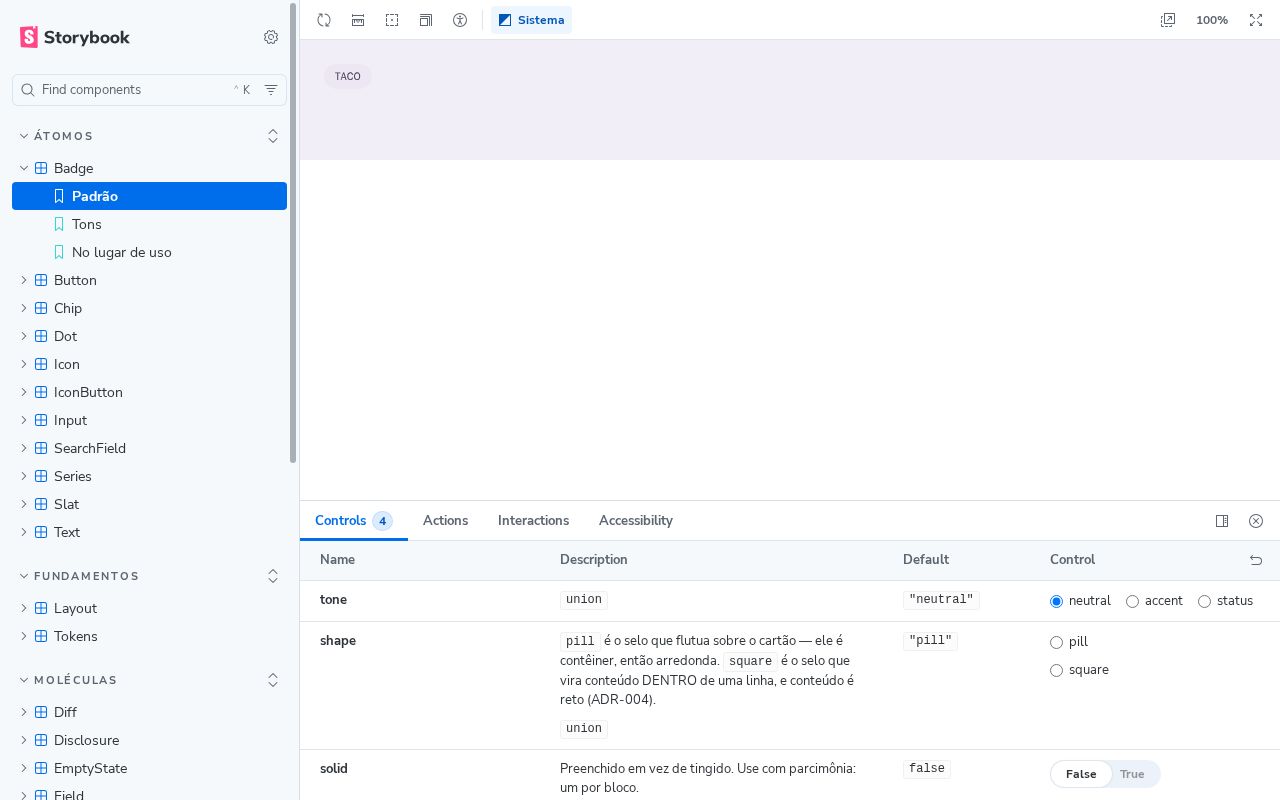Image resolution: width=1280 pixels, height=800 pixels.
Task: Select the Padrão story
Action: pos(149,196)
